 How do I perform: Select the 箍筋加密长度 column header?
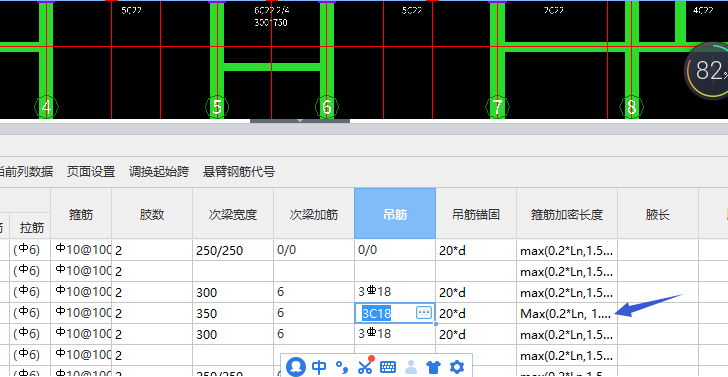click(x=567, y=214)
